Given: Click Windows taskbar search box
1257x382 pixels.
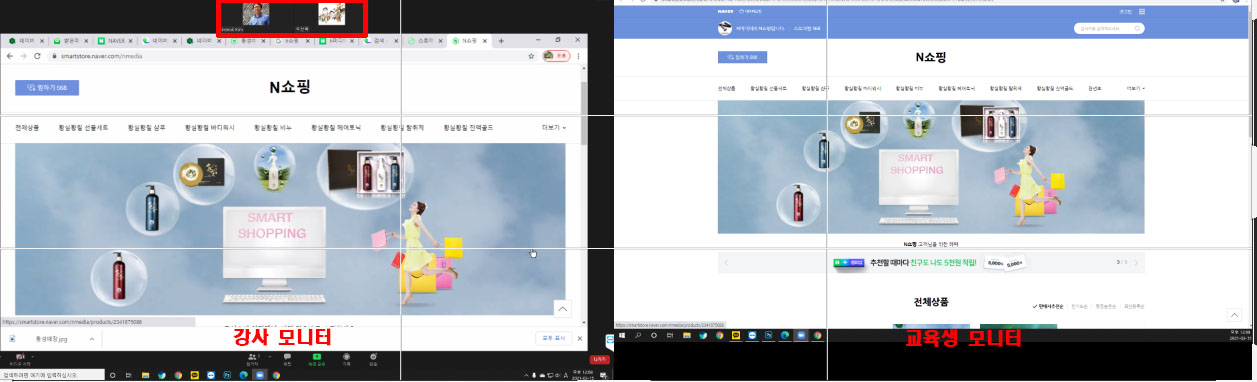Looking at the screenshot, I should pos(52,375).
